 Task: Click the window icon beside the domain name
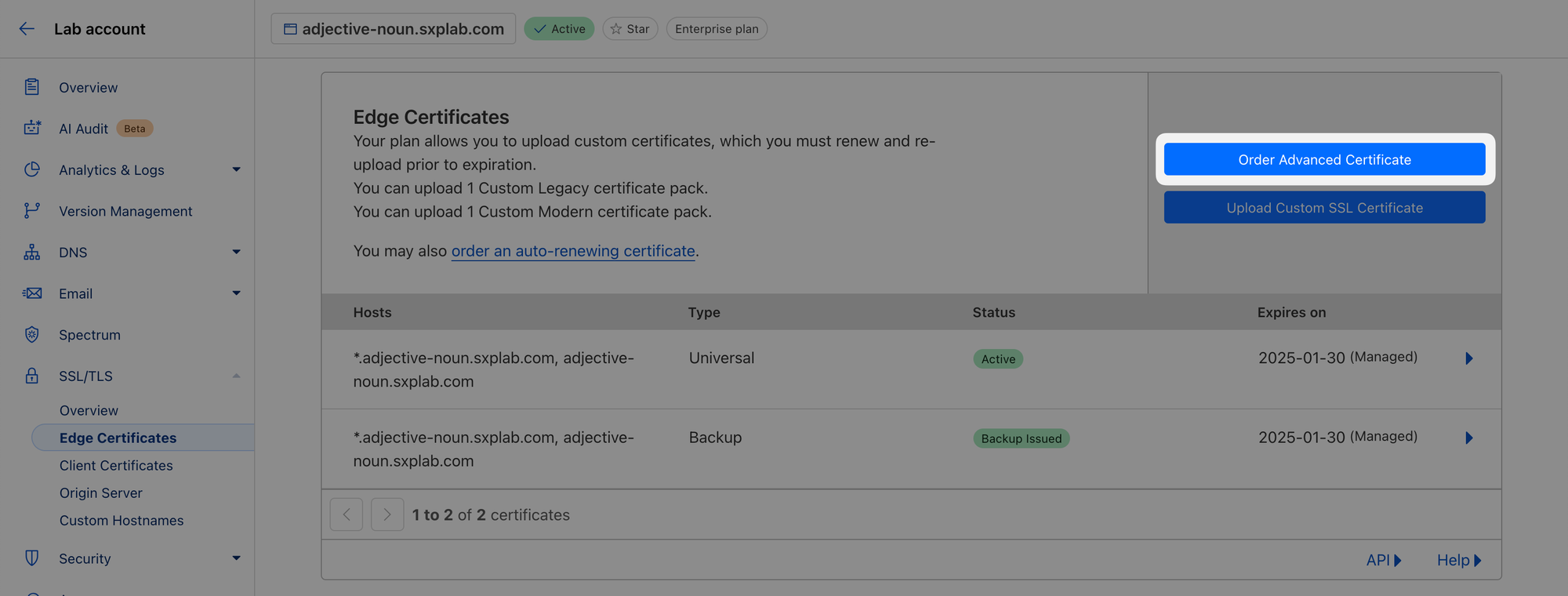[290, 29]
